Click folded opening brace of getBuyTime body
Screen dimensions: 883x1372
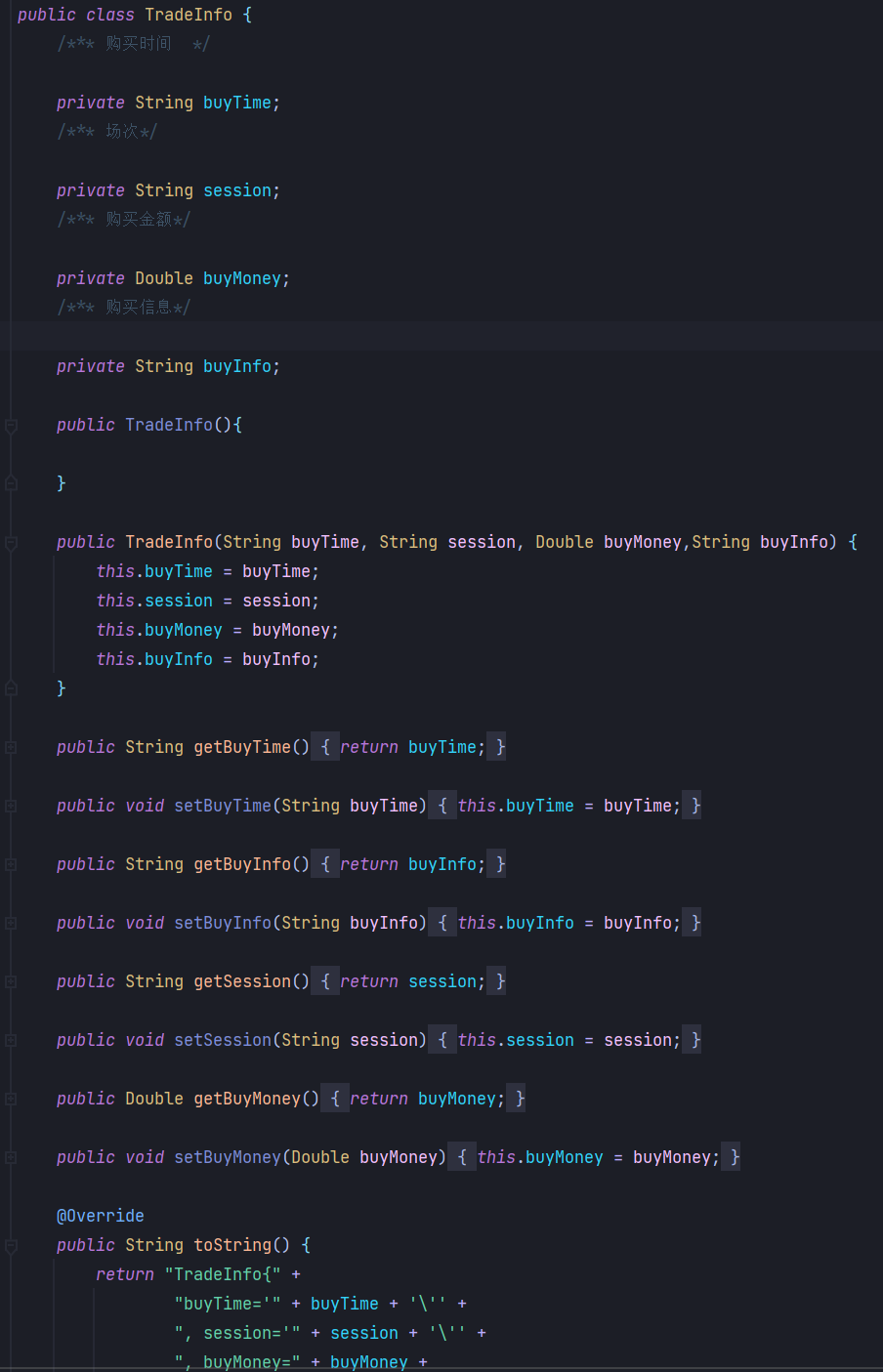point(325,747)
